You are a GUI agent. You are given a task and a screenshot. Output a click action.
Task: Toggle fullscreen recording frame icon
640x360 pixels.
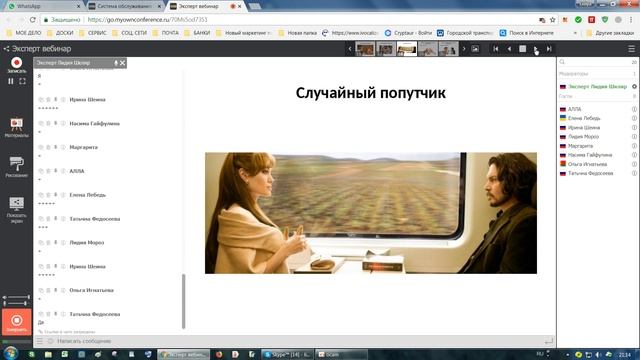22,81
